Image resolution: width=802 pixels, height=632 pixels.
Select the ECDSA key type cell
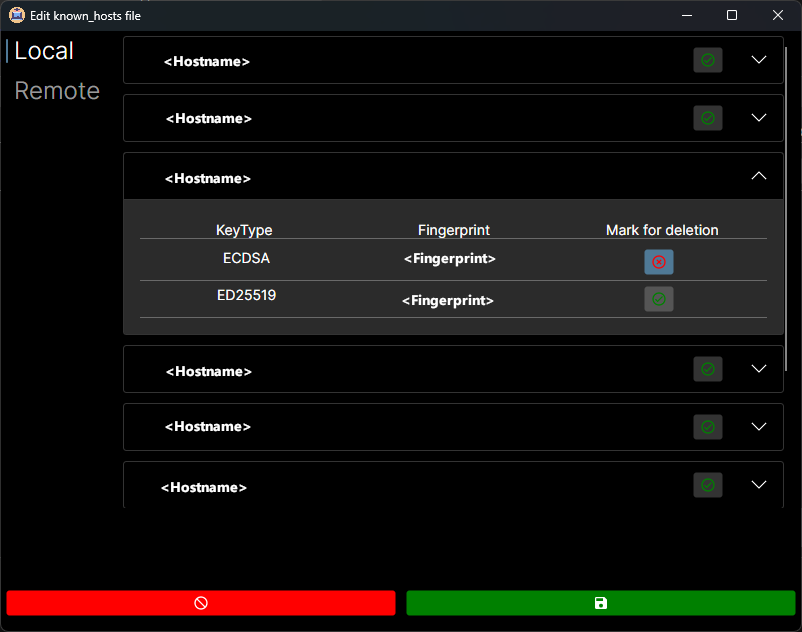tap(246, 258)
